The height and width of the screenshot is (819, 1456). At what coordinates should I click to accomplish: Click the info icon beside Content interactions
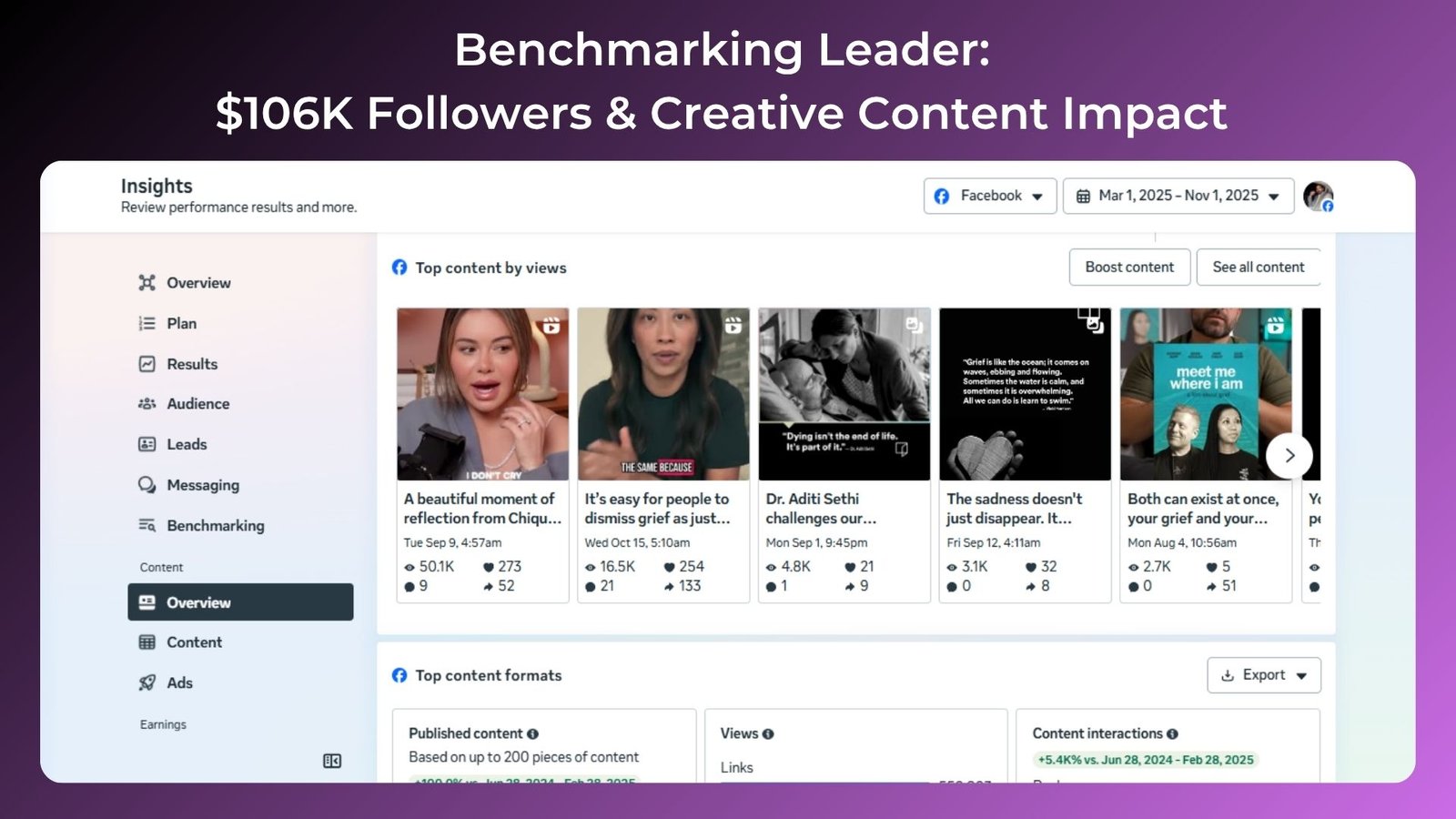point(1172,733)
